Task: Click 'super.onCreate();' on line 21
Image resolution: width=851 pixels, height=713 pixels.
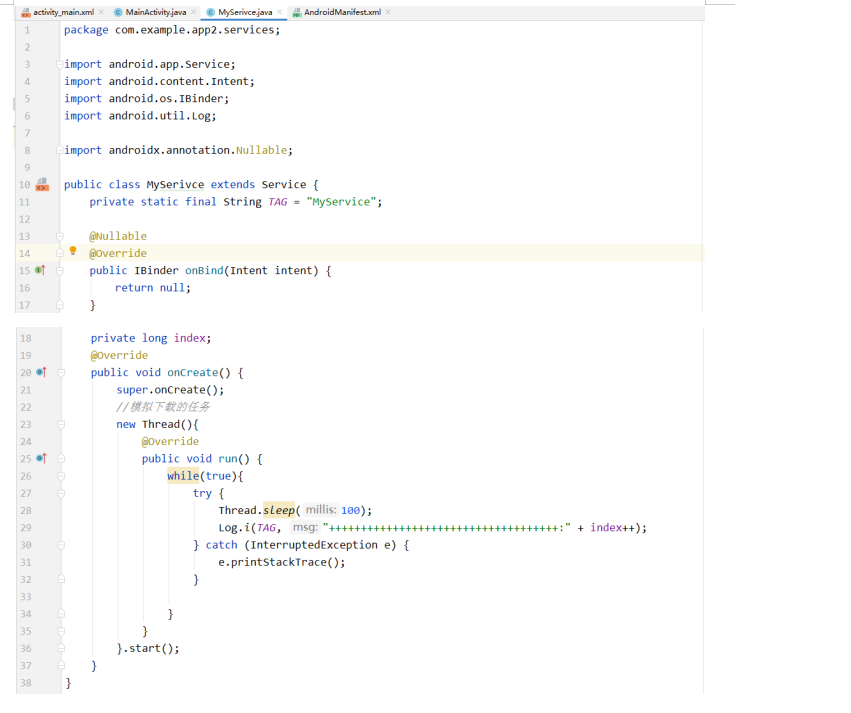Action: (170, 390)
